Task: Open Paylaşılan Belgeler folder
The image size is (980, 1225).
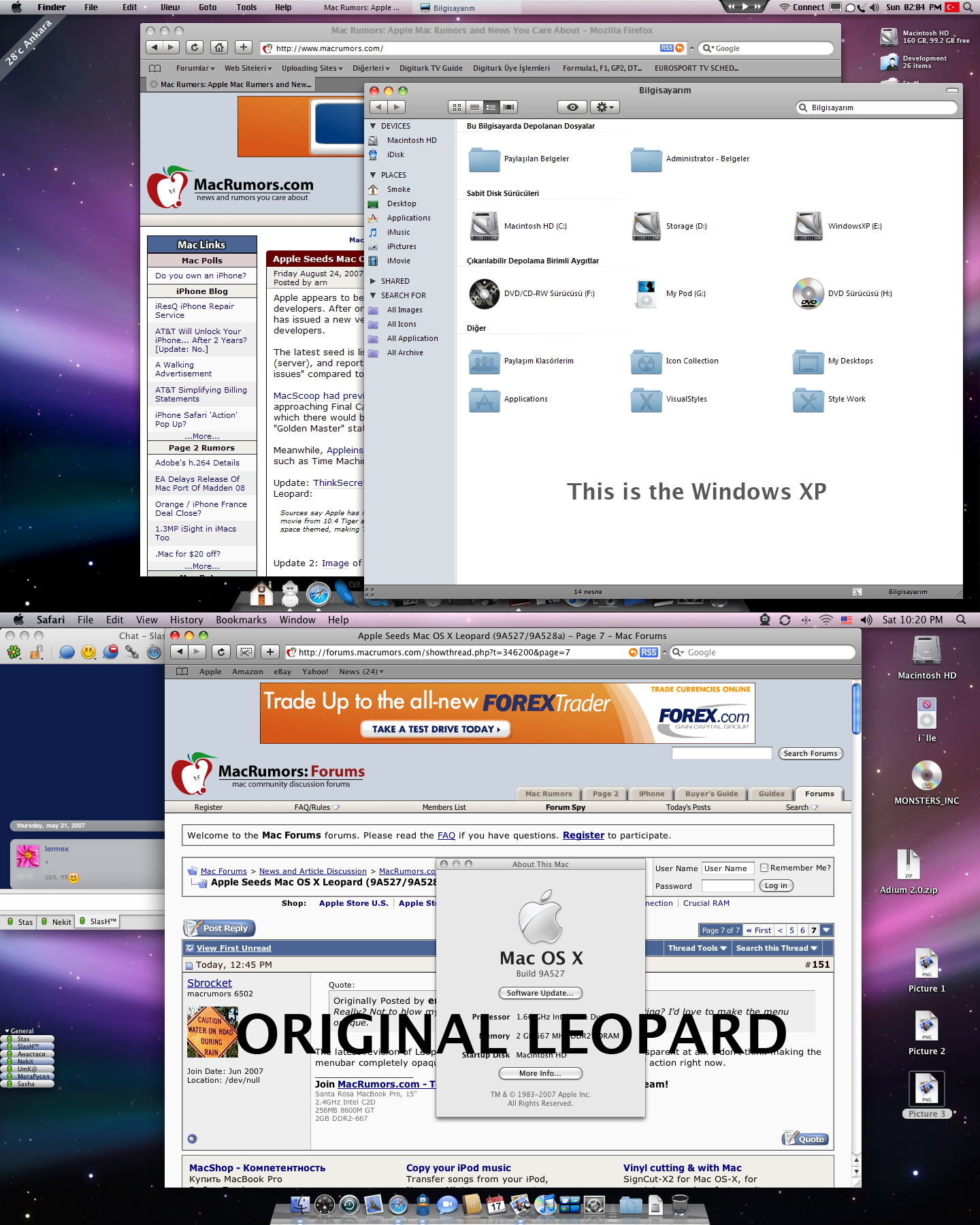Action: (485, 159)
